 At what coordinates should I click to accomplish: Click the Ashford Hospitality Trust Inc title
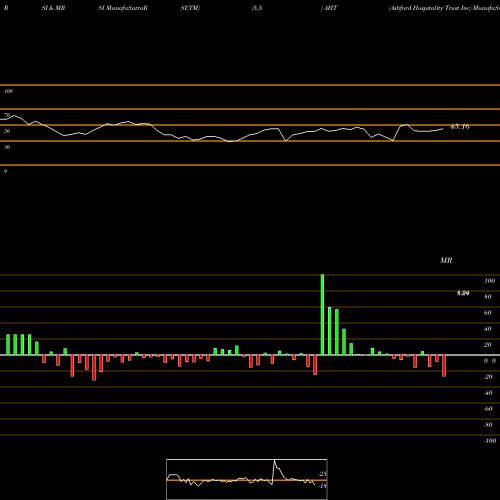click(430, 8)
